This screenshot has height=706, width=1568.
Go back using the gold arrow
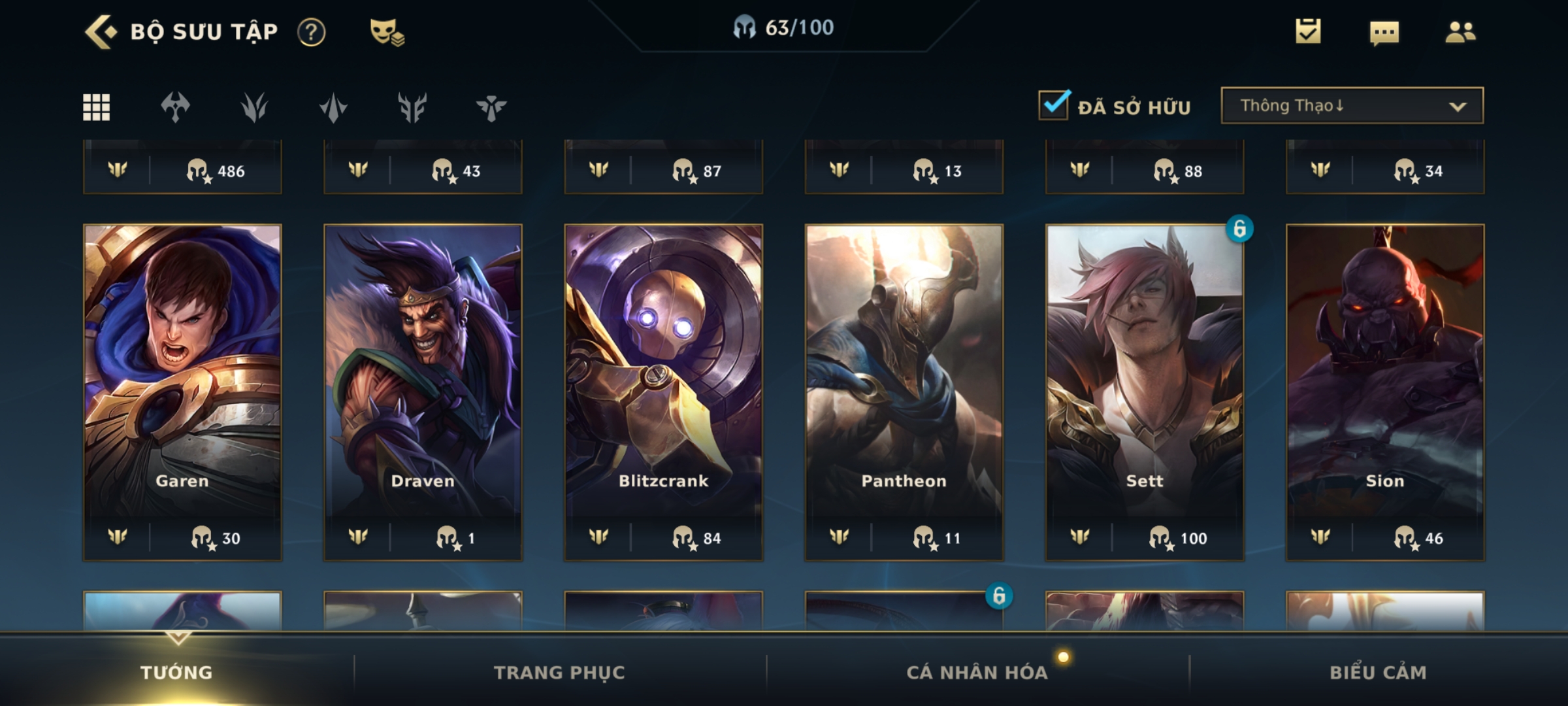click(x=101, y=31)
